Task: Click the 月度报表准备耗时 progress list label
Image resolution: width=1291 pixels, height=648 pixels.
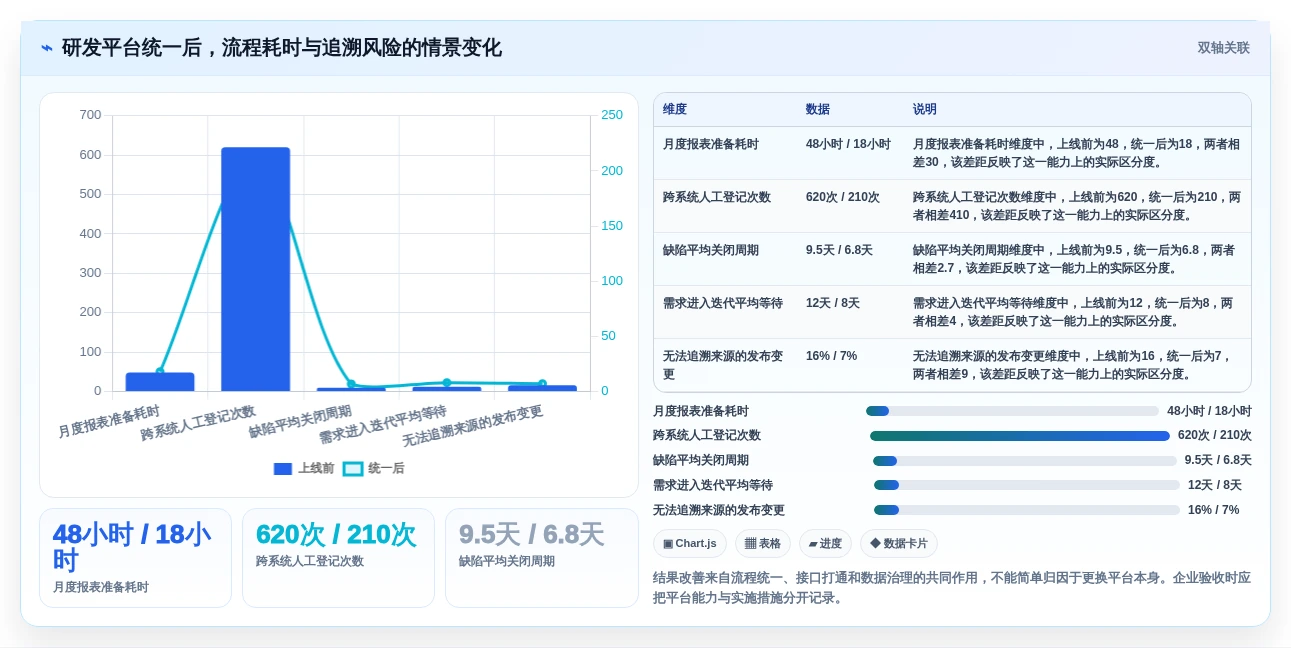Action: (x=701, y=411)
